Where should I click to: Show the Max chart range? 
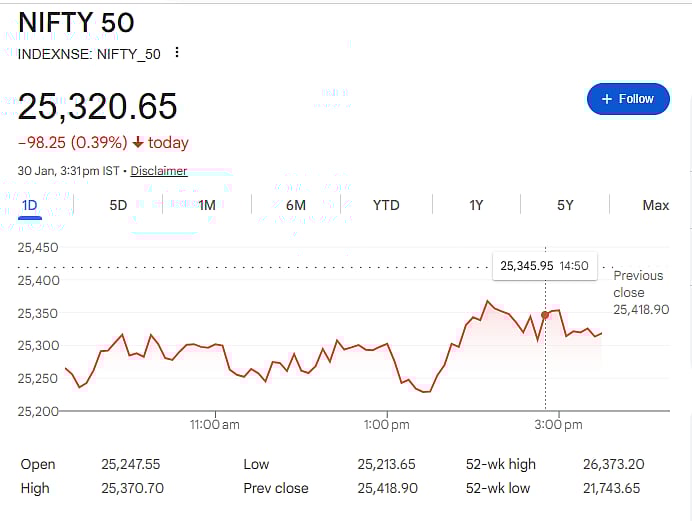[x=656, y=205]
